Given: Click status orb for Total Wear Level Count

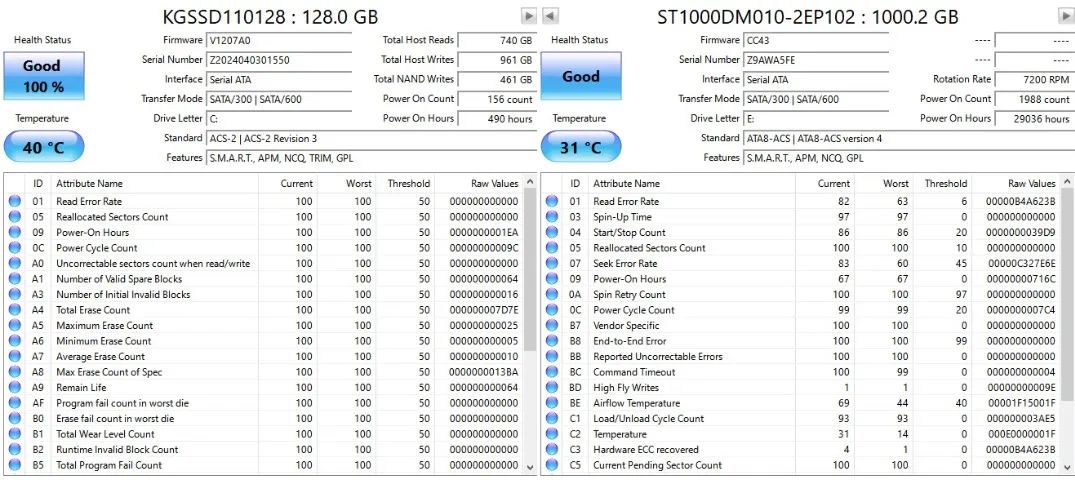Looking at the screenshot, I should pyautogui.click(x=14, y=434).
